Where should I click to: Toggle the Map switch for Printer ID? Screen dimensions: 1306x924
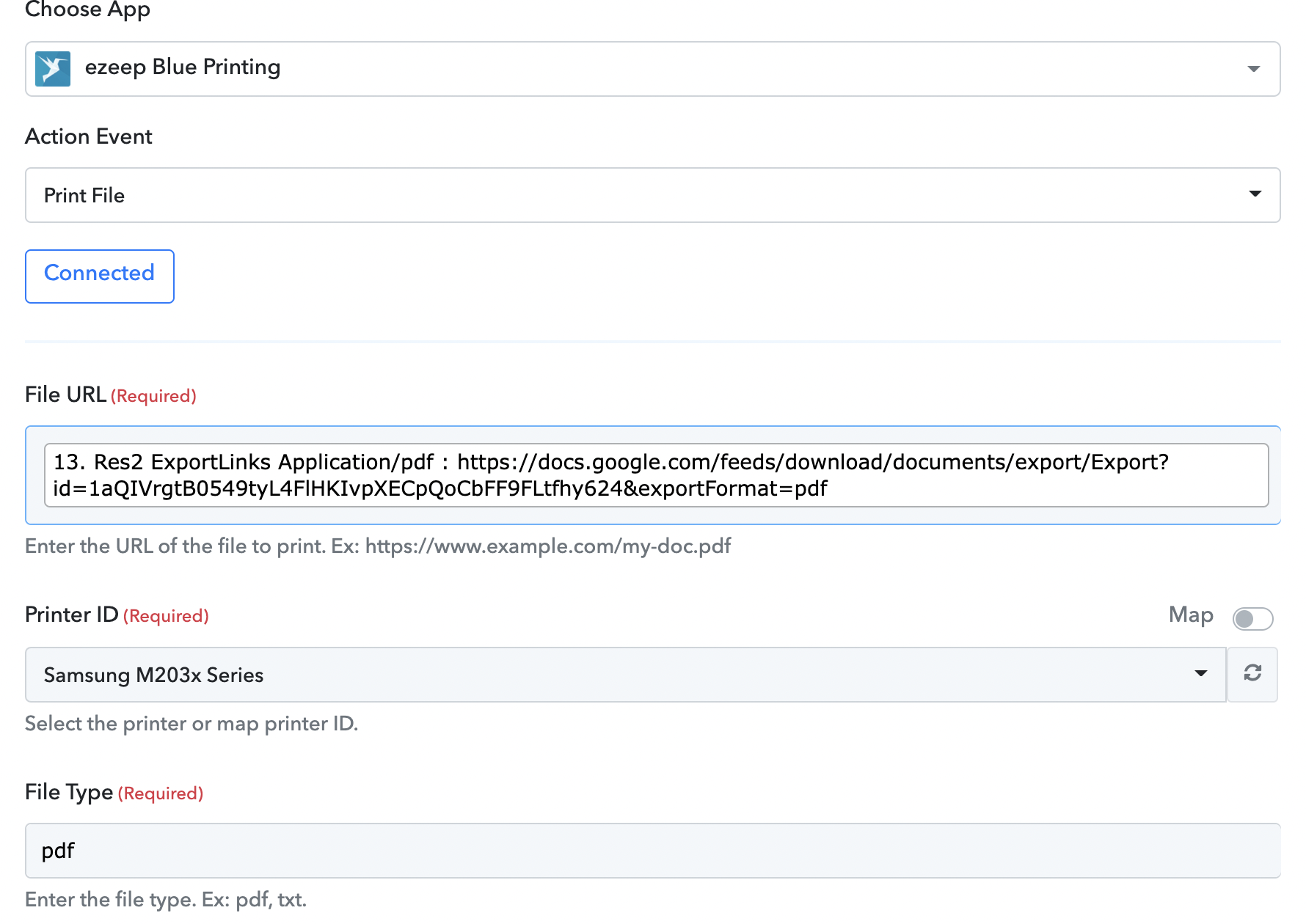click(1252, 618)
